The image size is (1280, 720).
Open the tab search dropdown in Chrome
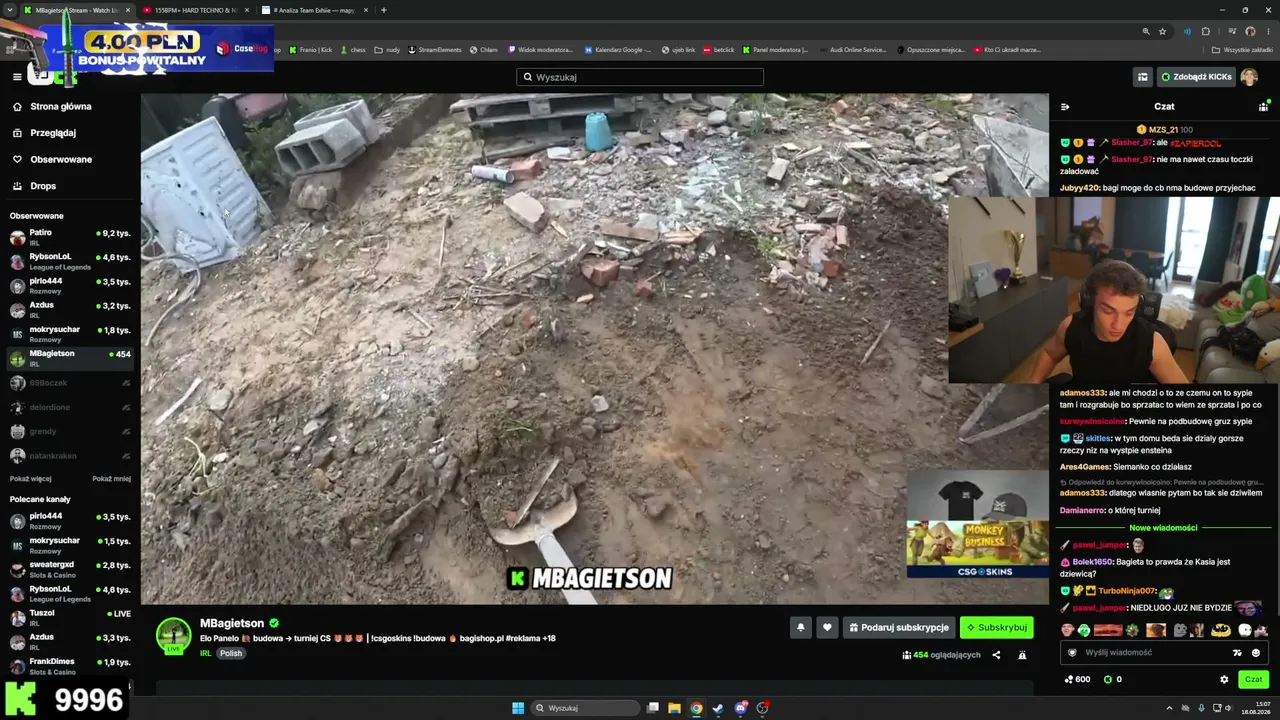tap(10, 10)
